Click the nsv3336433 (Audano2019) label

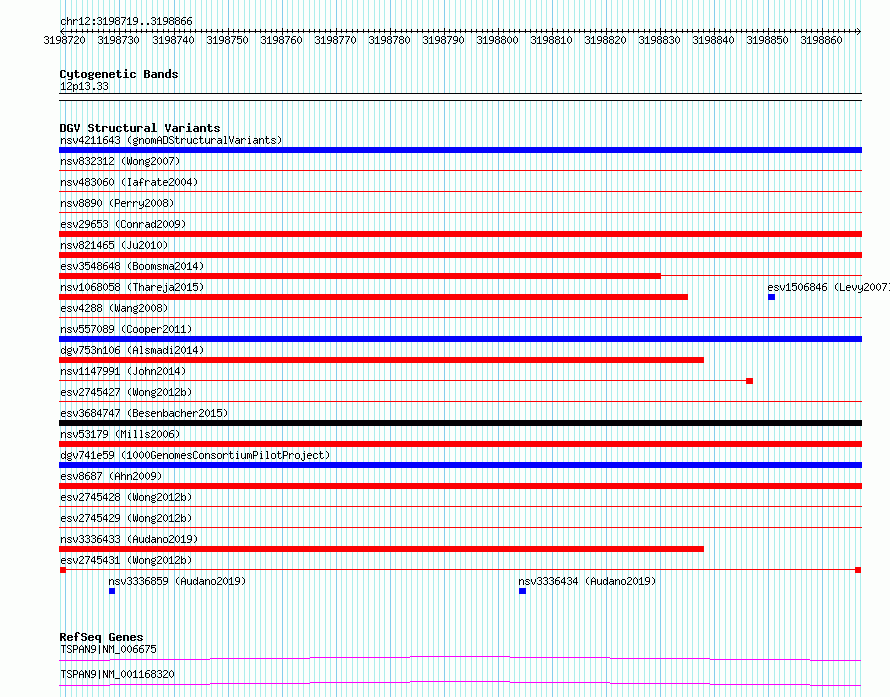pos(129,539)
